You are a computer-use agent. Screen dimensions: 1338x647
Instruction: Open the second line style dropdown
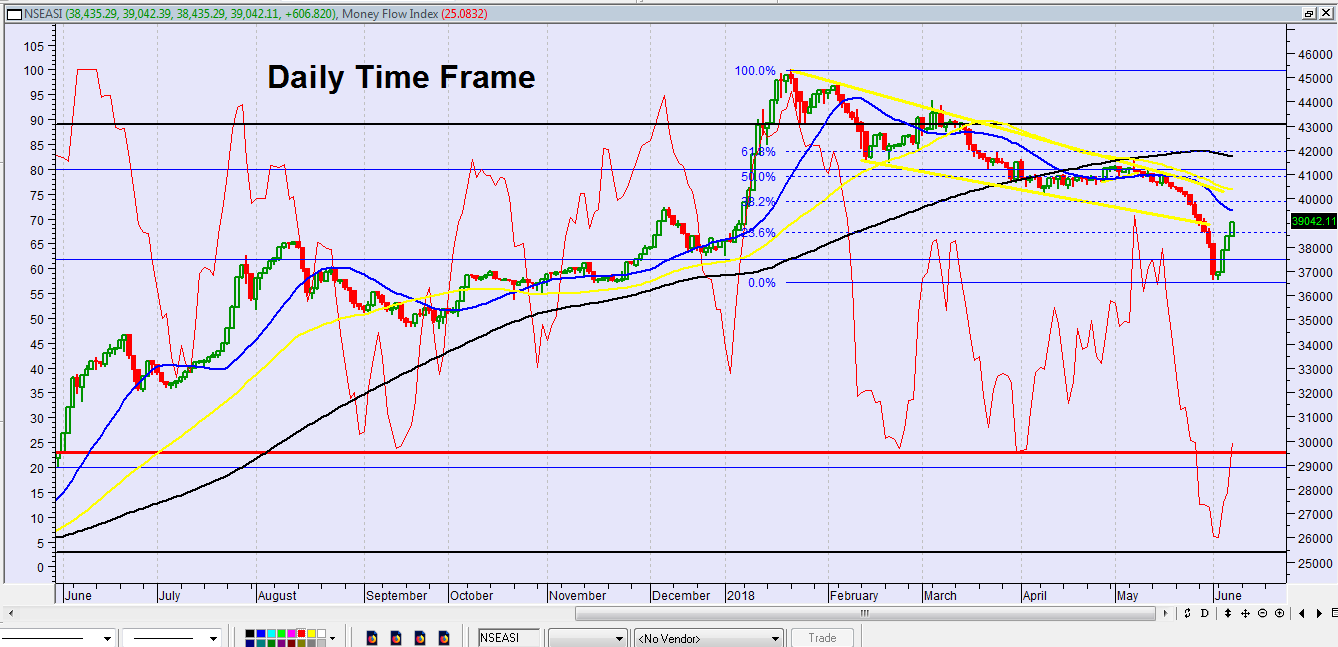point(213,638)
